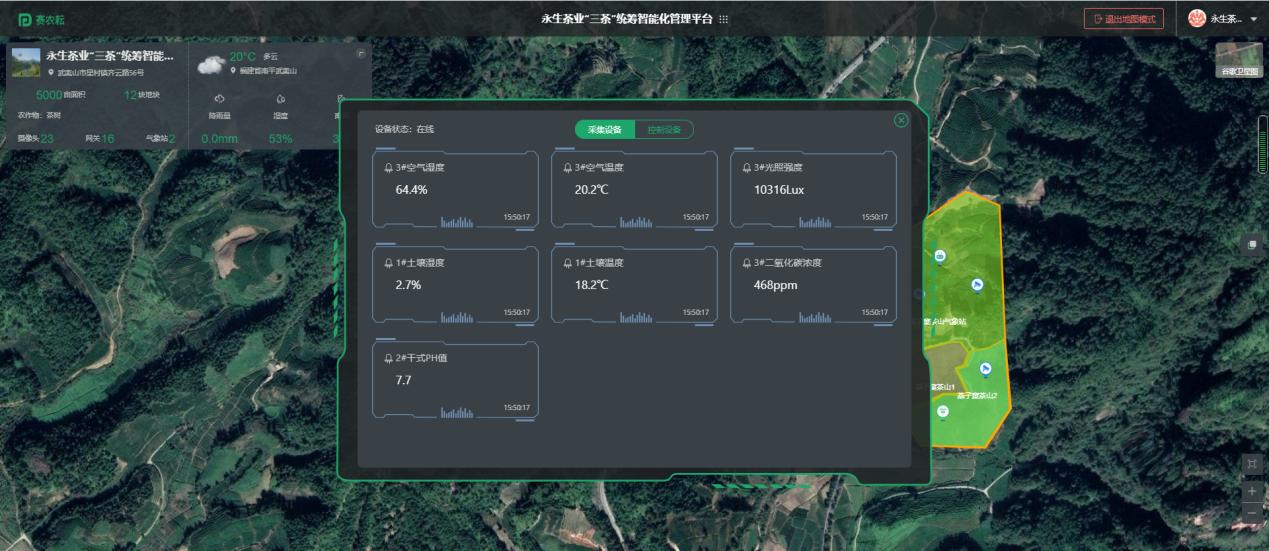The height and width of the screenshot is (551, 1269).
Task: Click the bell icon on 3#空气湿度 card
Action: click(388, 168)
